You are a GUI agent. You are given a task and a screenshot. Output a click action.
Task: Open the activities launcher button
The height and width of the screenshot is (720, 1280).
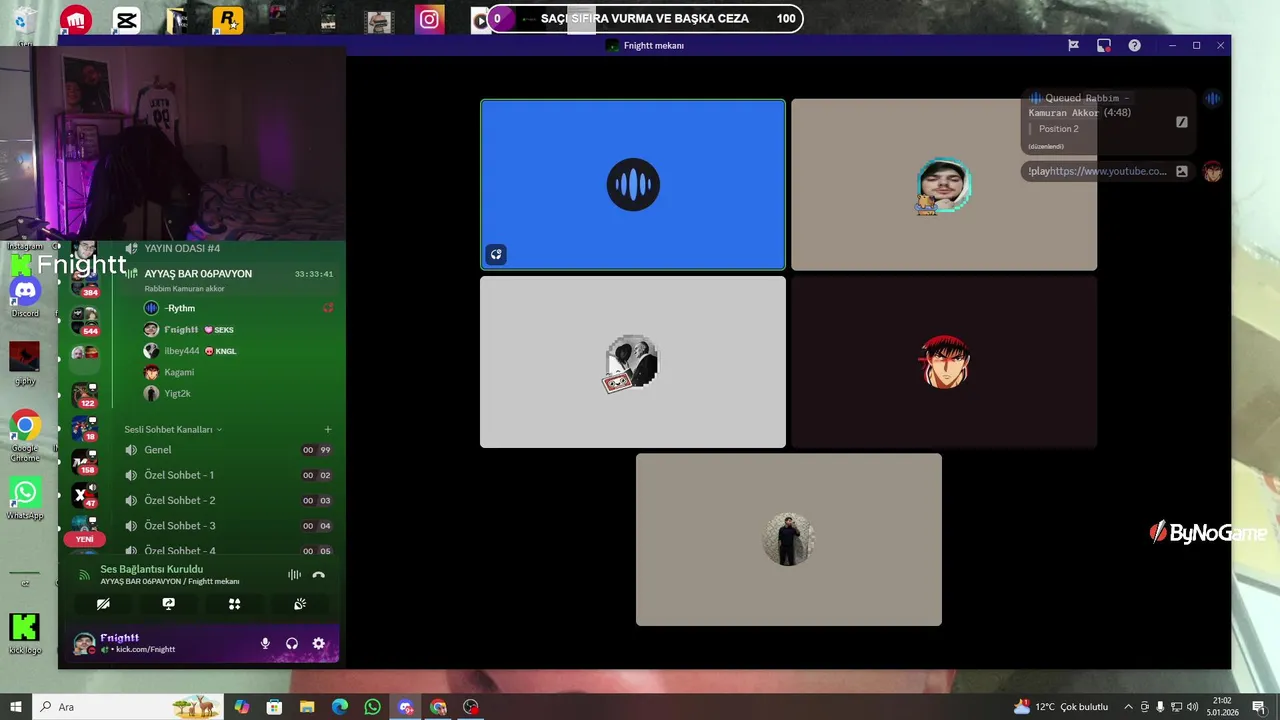pyautogui.click(x=234, y=604)
